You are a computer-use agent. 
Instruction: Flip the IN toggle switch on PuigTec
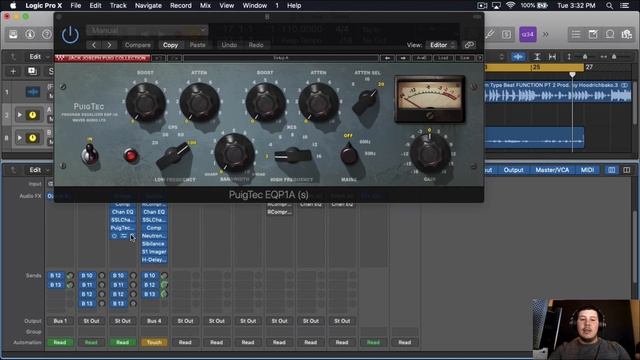(x=89, y=153)
